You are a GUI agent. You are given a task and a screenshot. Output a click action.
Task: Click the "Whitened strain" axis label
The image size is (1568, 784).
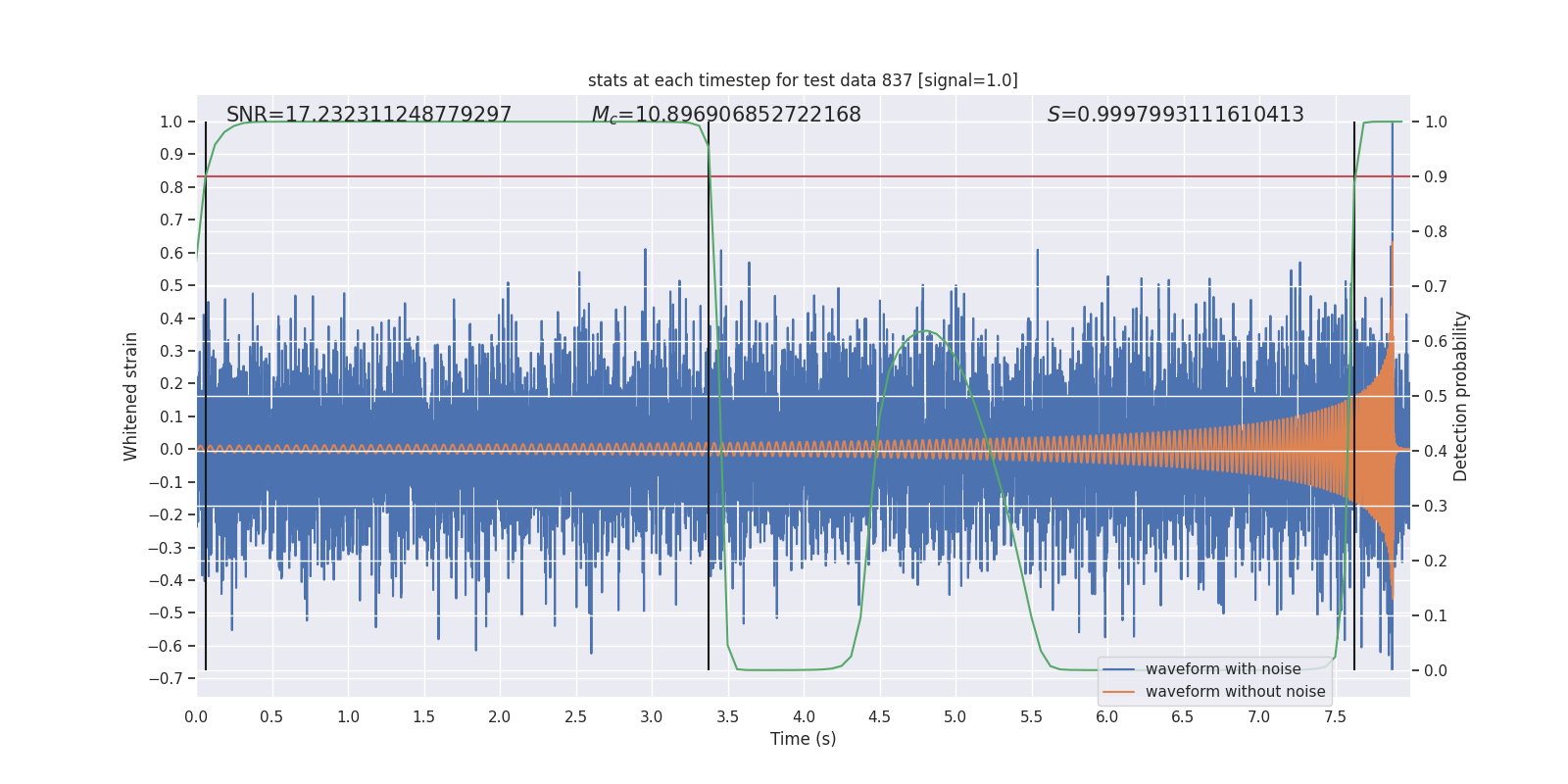130,396
